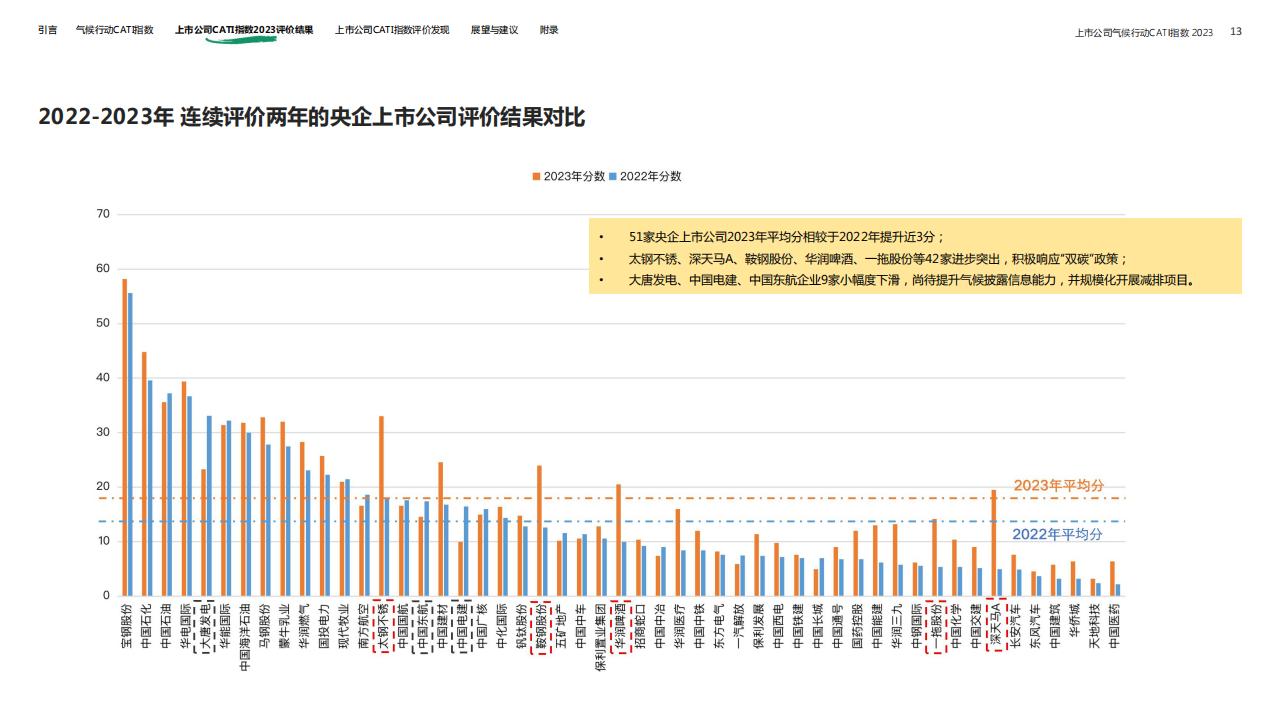Click the x-axis label 中国医药
The height and width of the screenshot is (720, 1280).
click(x=1113, y=625)
